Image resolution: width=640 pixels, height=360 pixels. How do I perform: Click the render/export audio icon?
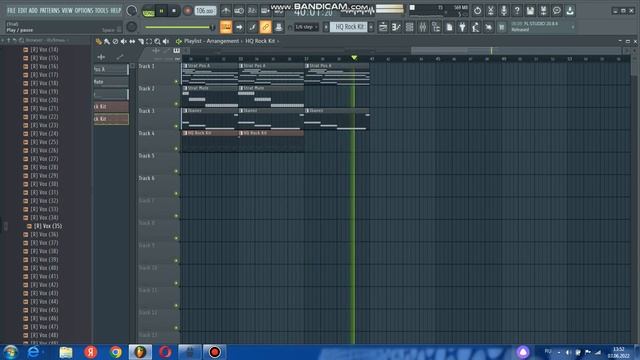tap(543, 11)
